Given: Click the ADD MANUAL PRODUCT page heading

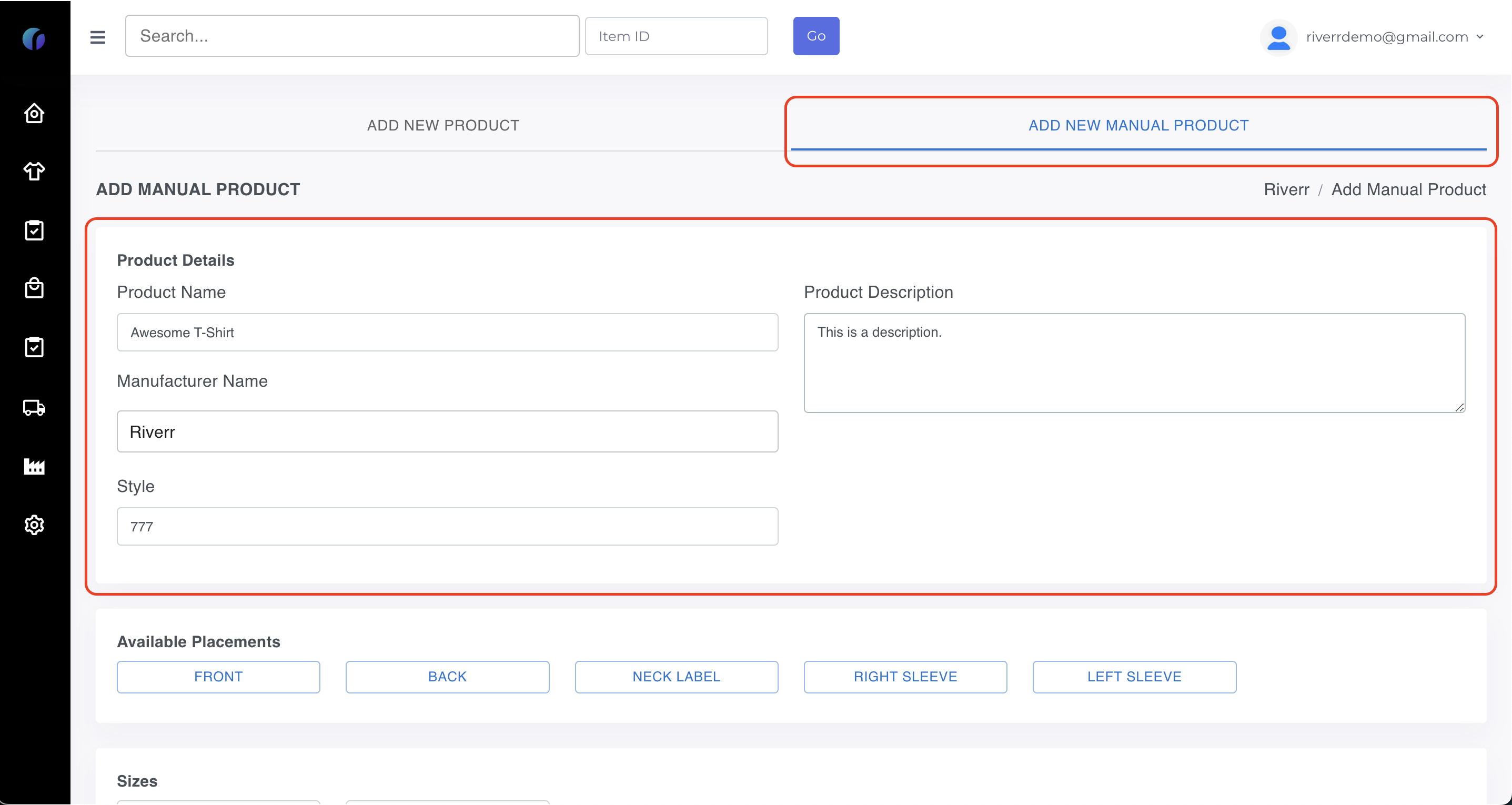Looking at the screenshot, I should (198, 189).
